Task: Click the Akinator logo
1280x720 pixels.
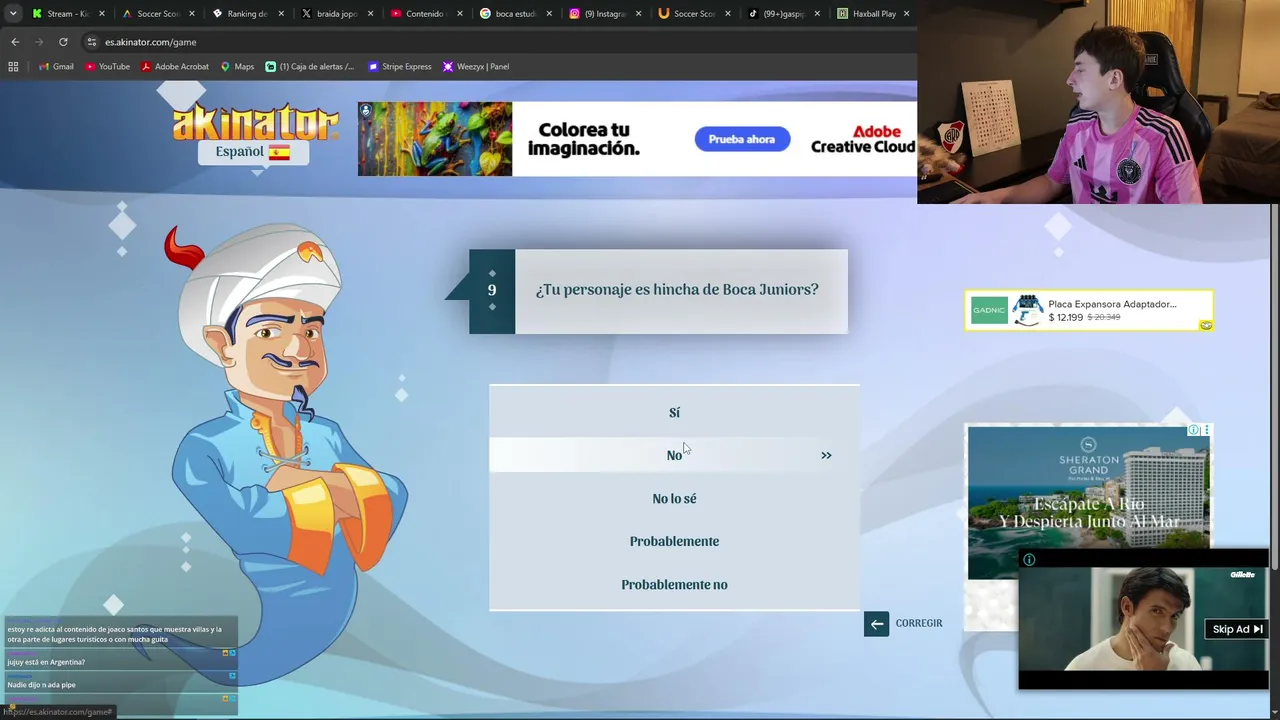Action: (256, 122)
